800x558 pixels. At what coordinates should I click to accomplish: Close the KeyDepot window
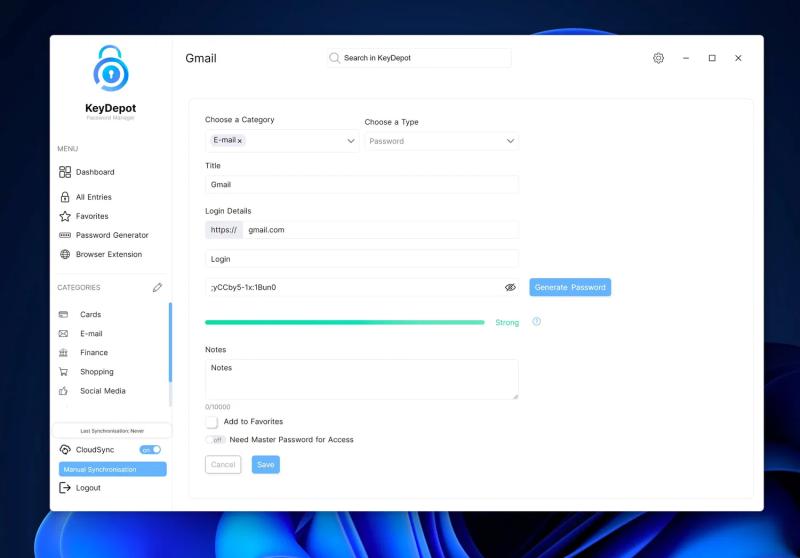click(x=738, y=58)
